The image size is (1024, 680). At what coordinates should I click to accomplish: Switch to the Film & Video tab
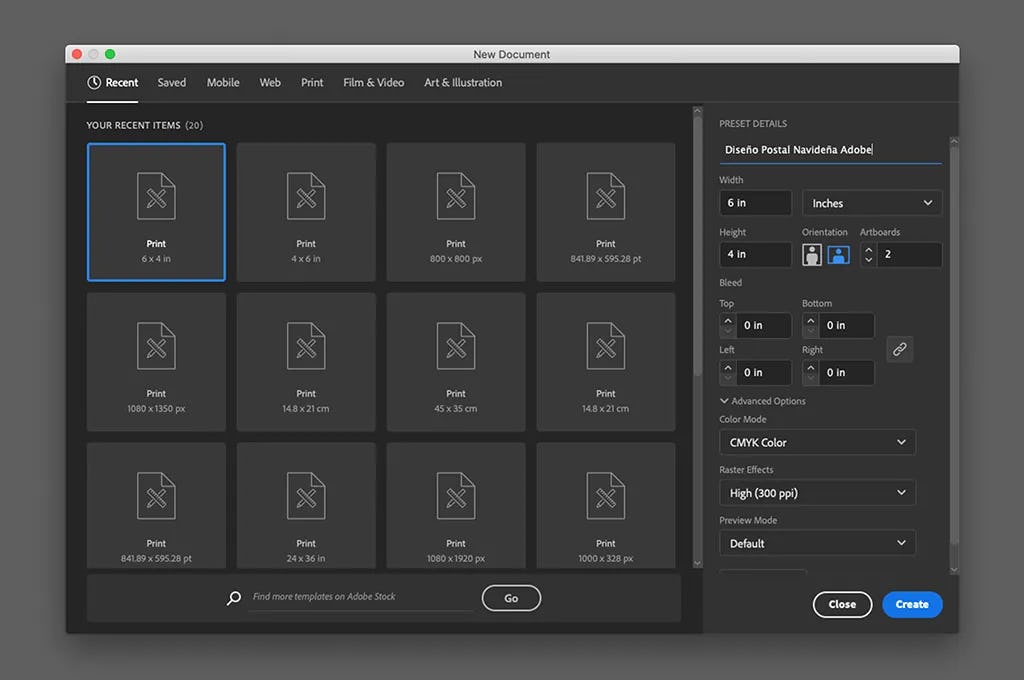click(x=373, y=82)
